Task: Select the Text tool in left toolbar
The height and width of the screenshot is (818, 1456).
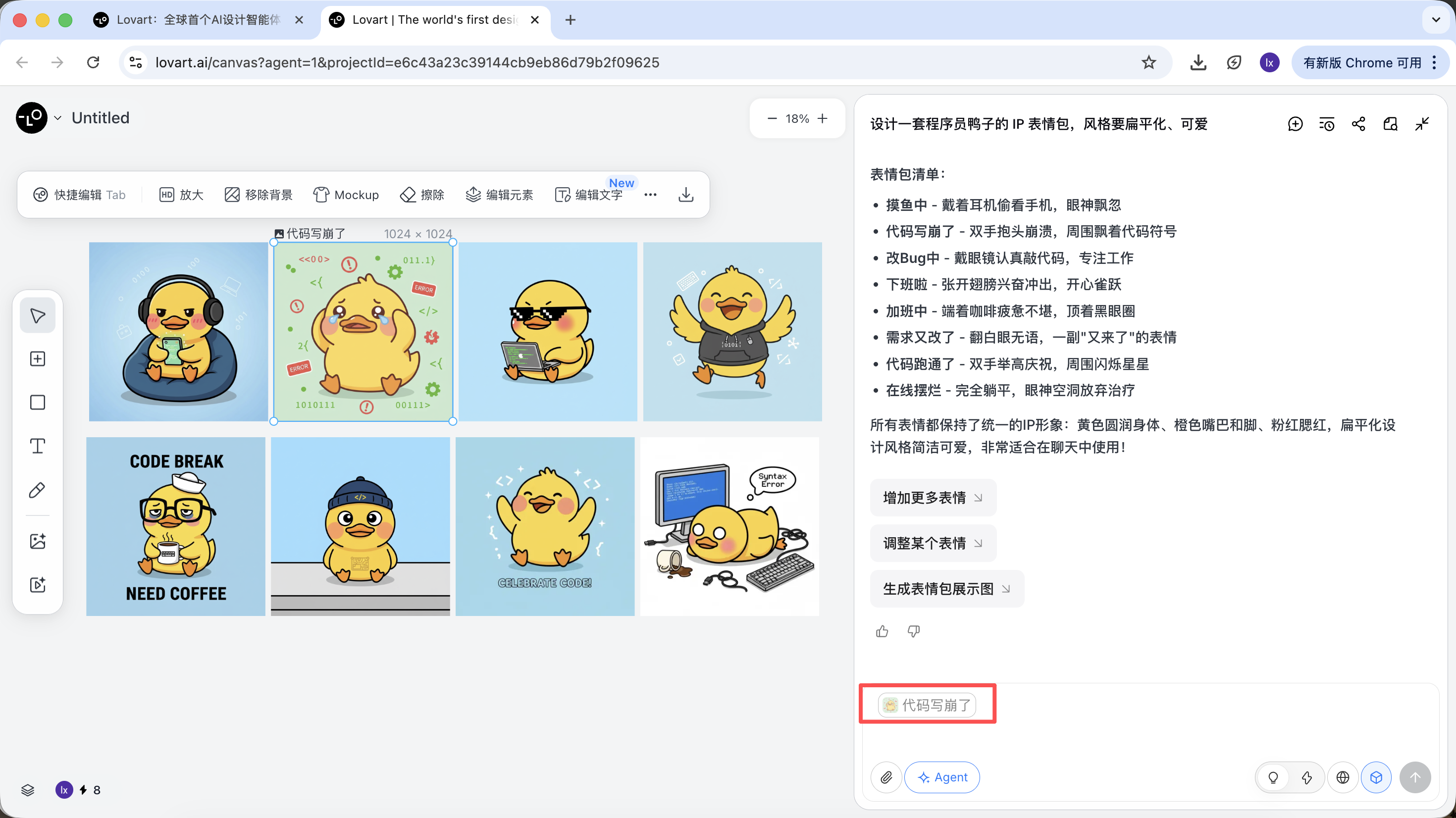Action: point(37,446)
